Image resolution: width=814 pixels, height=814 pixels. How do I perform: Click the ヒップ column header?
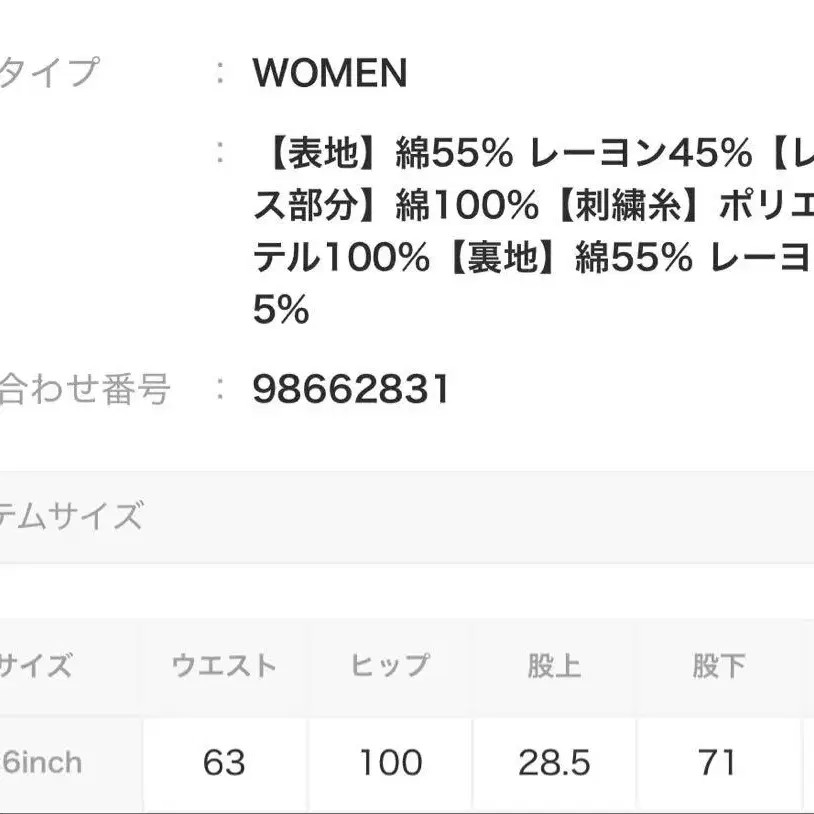pyautogui.click(x=390, y=666)
